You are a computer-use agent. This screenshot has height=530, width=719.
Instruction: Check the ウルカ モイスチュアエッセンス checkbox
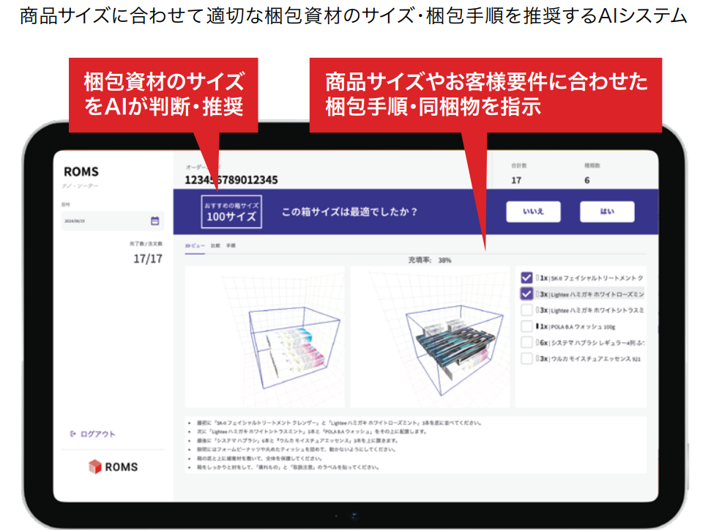[527, 357]
